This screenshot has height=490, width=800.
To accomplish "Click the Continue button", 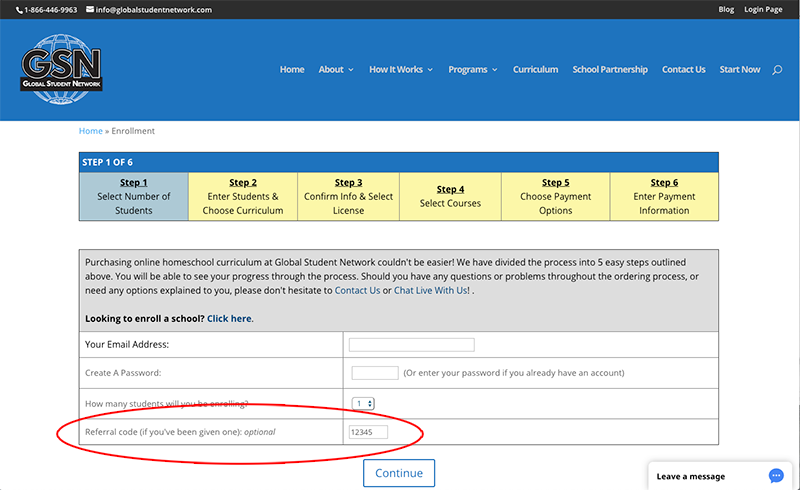I will pyautogui.click(x=399, y=473).
